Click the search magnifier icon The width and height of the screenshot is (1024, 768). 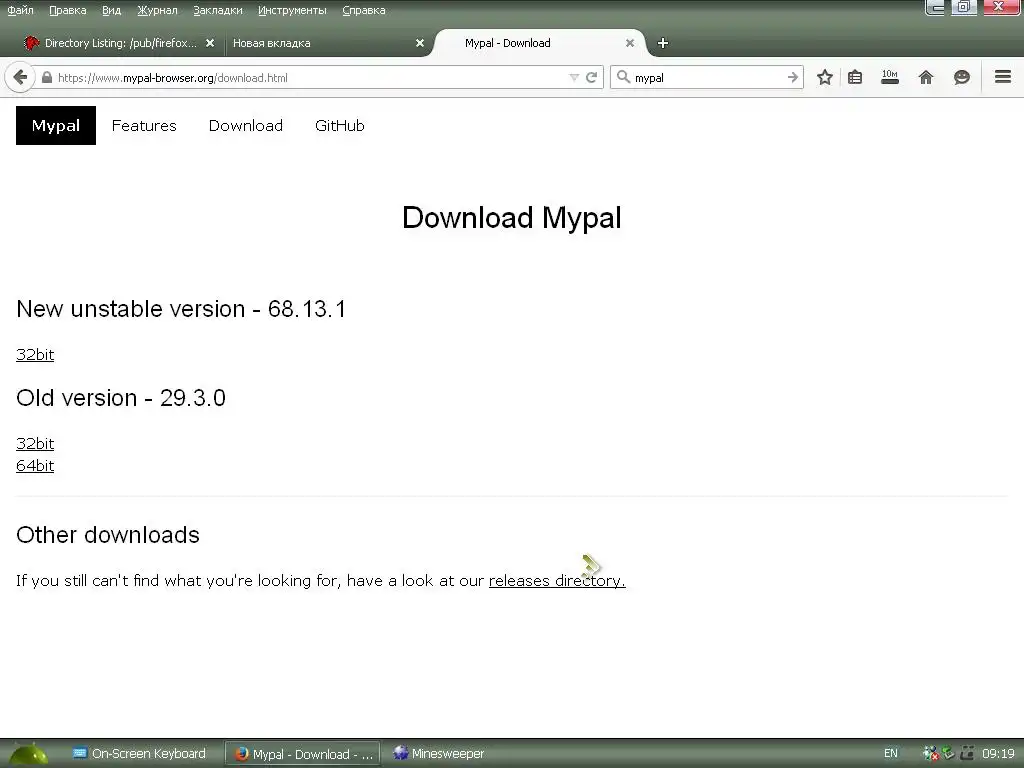[623, 77]
